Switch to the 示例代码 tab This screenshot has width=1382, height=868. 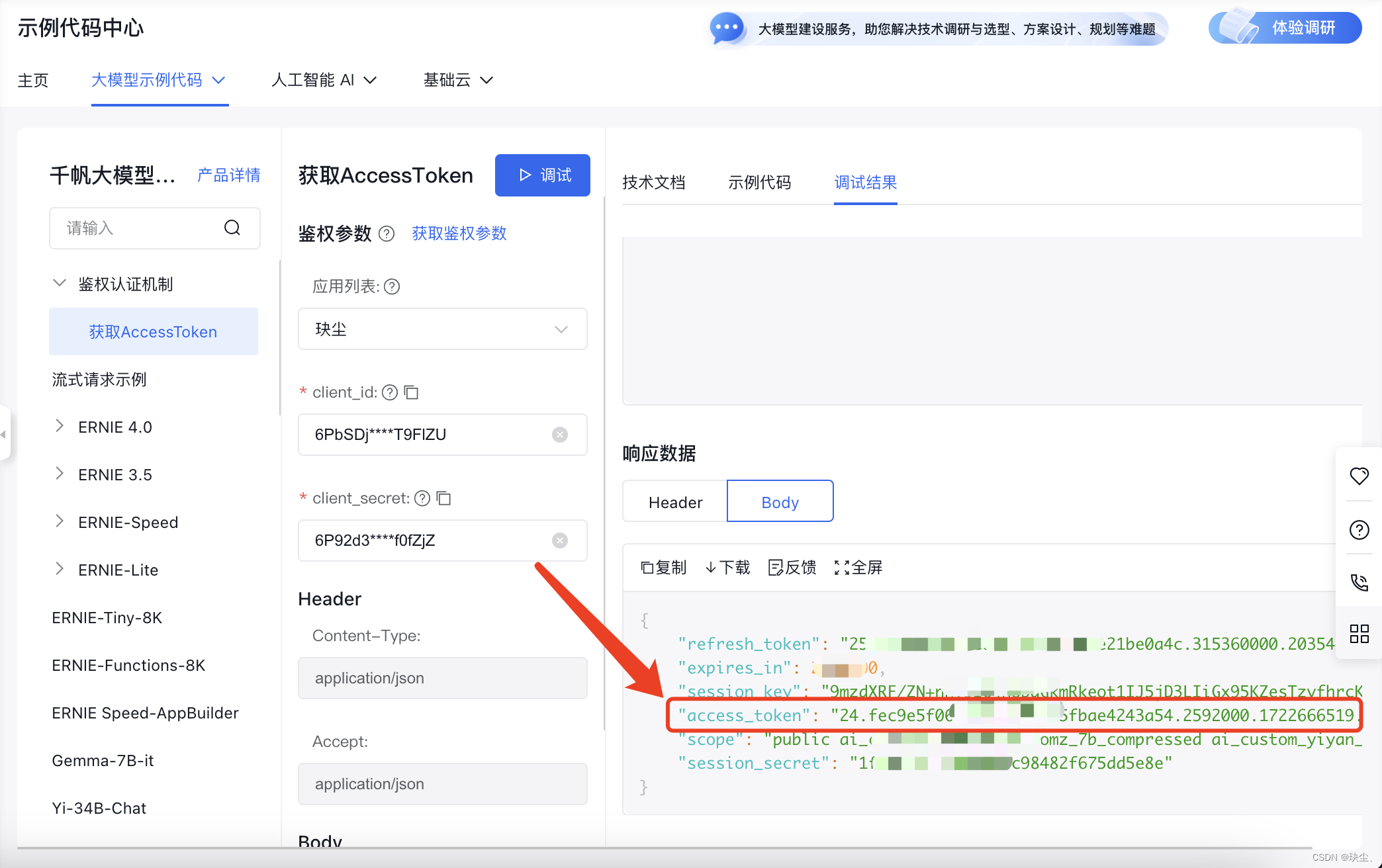point(759,183)
